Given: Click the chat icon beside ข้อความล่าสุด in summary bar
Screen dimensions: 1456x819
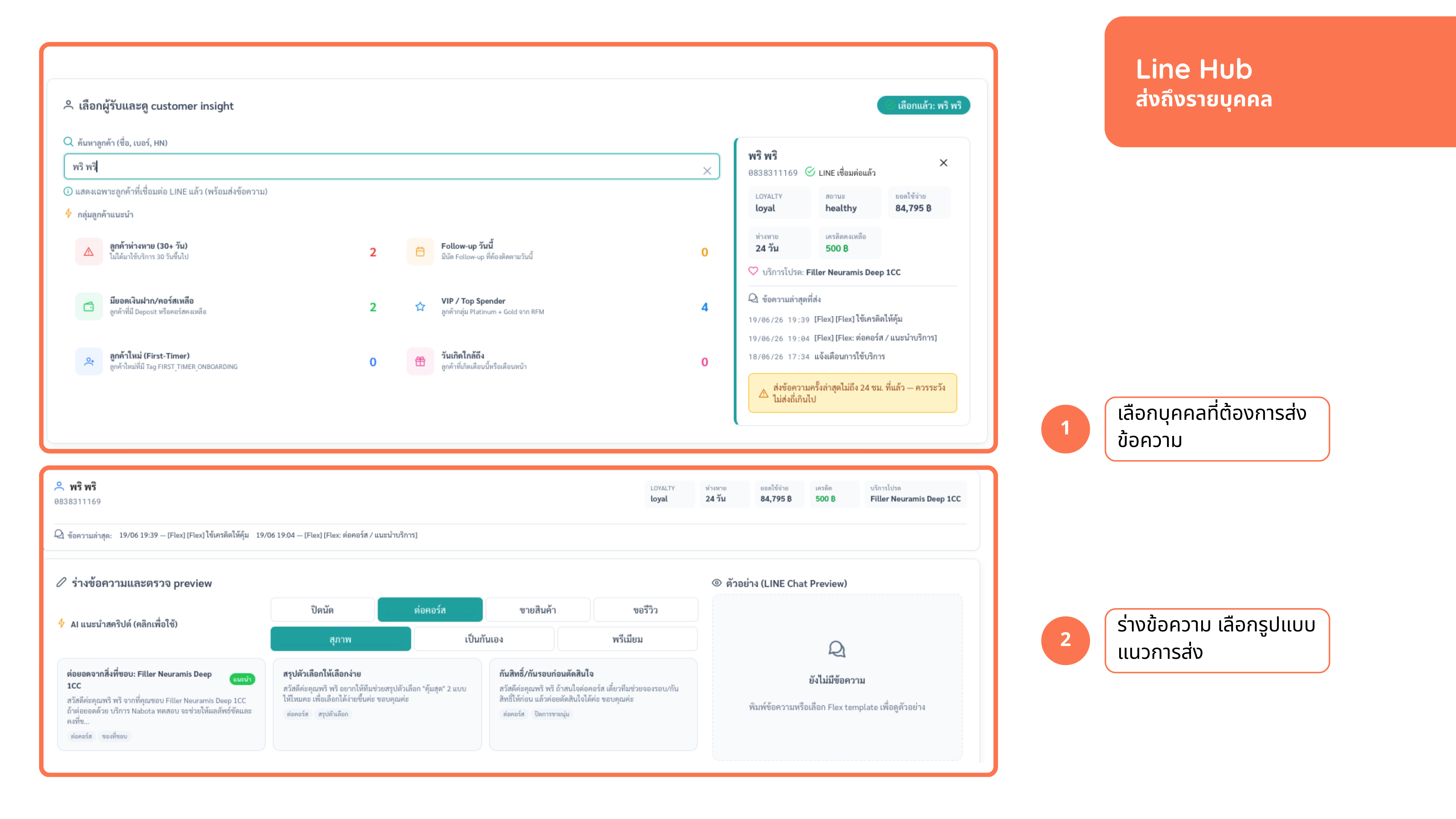Looking at the screenshot, I should (x=59, y=534).
